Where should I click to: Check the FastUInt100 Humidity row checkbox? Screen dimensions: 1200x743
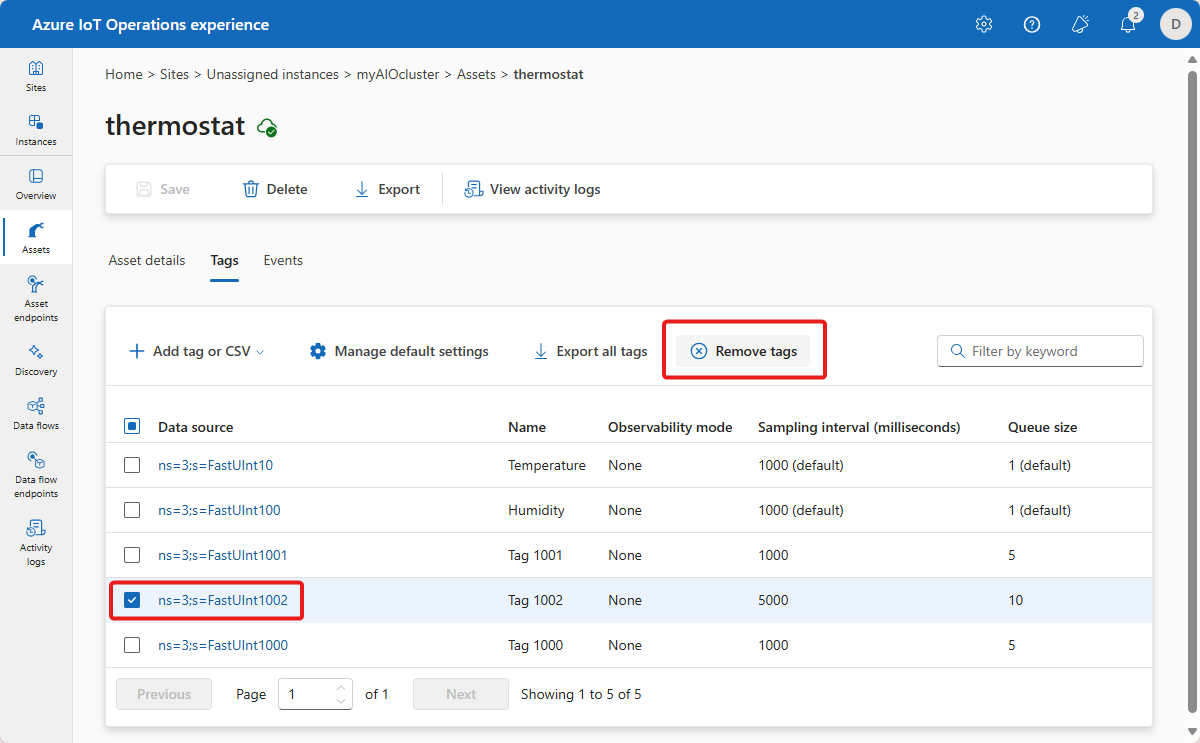coord(132,510)
